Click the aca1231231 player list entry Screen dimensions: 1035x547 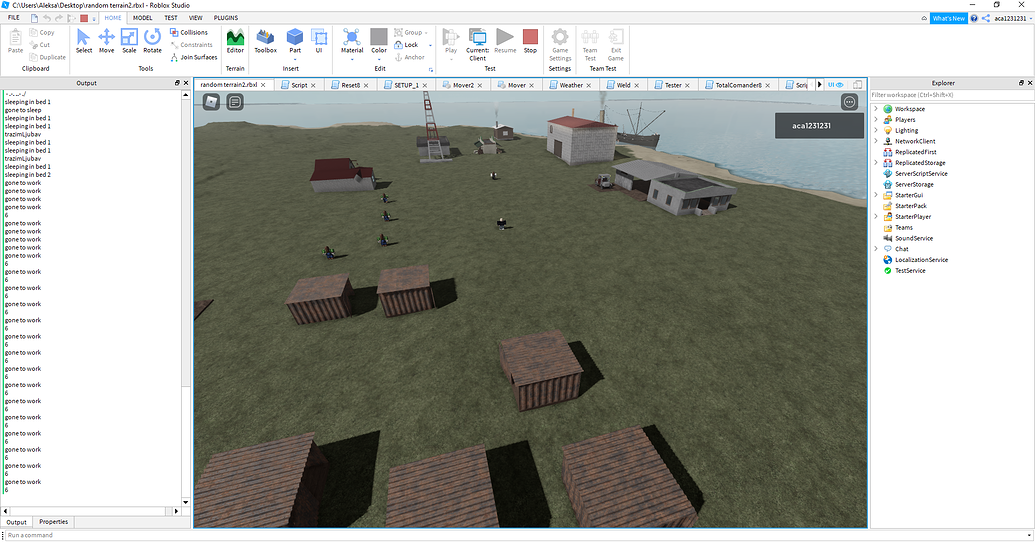coord(819,125)
